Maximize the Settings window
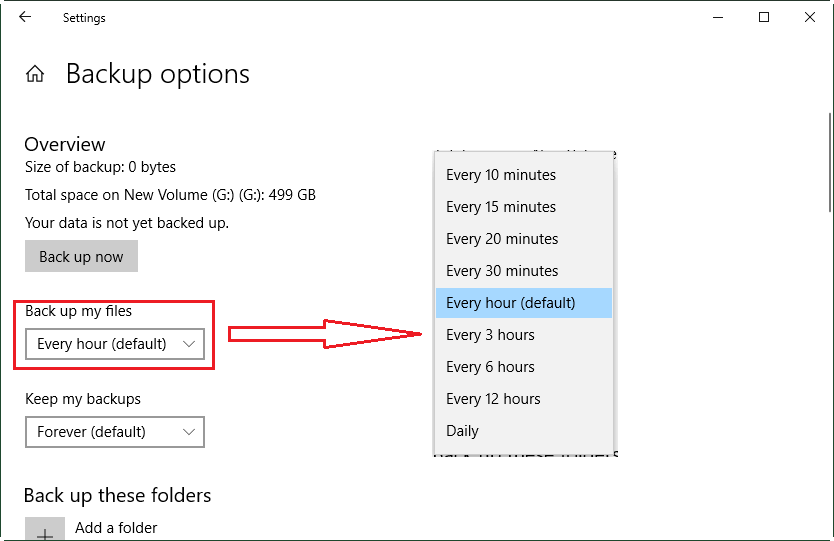The image size is (834, 541). point(764,17)
